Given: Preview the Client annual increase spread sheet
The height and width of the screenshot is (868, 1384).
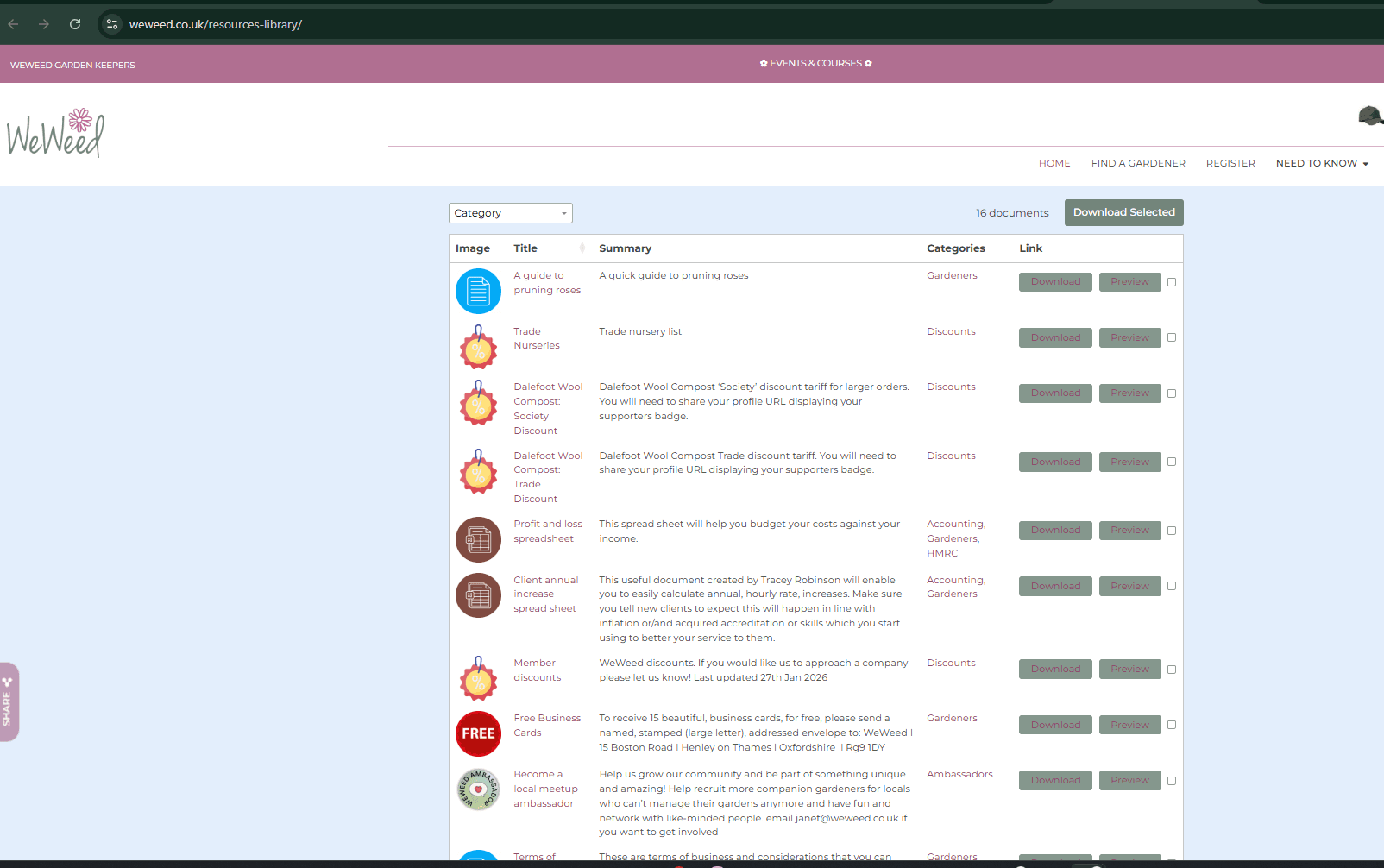Looking at the screenshot, I should tap(1129, 586).
